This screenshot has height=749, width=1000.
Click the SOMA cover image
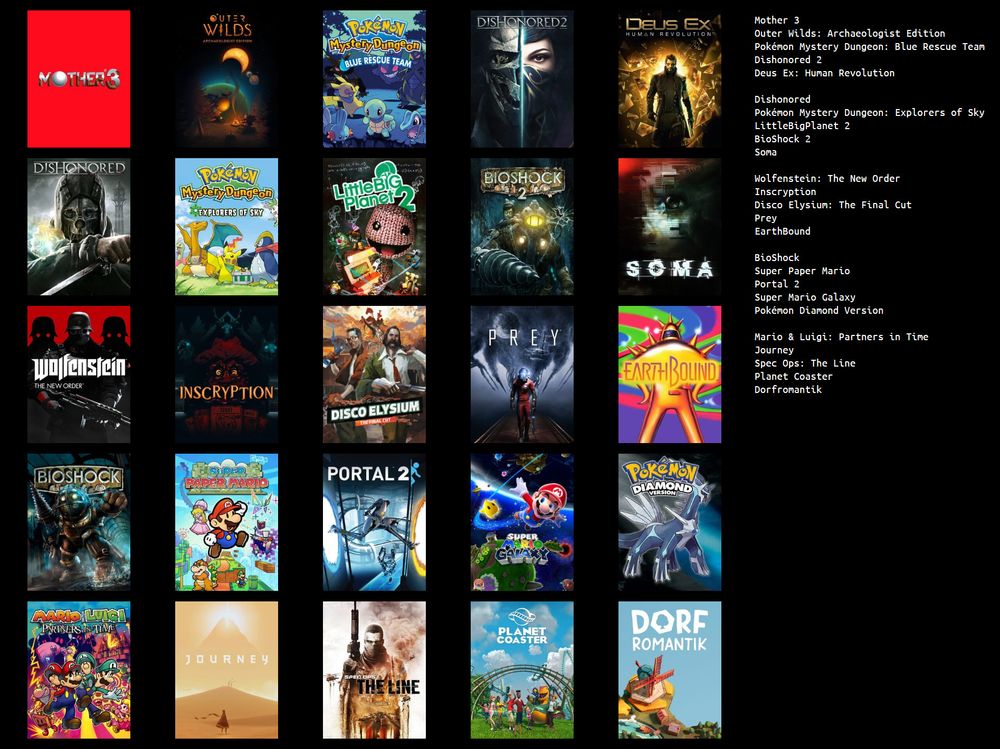point(670,226)
